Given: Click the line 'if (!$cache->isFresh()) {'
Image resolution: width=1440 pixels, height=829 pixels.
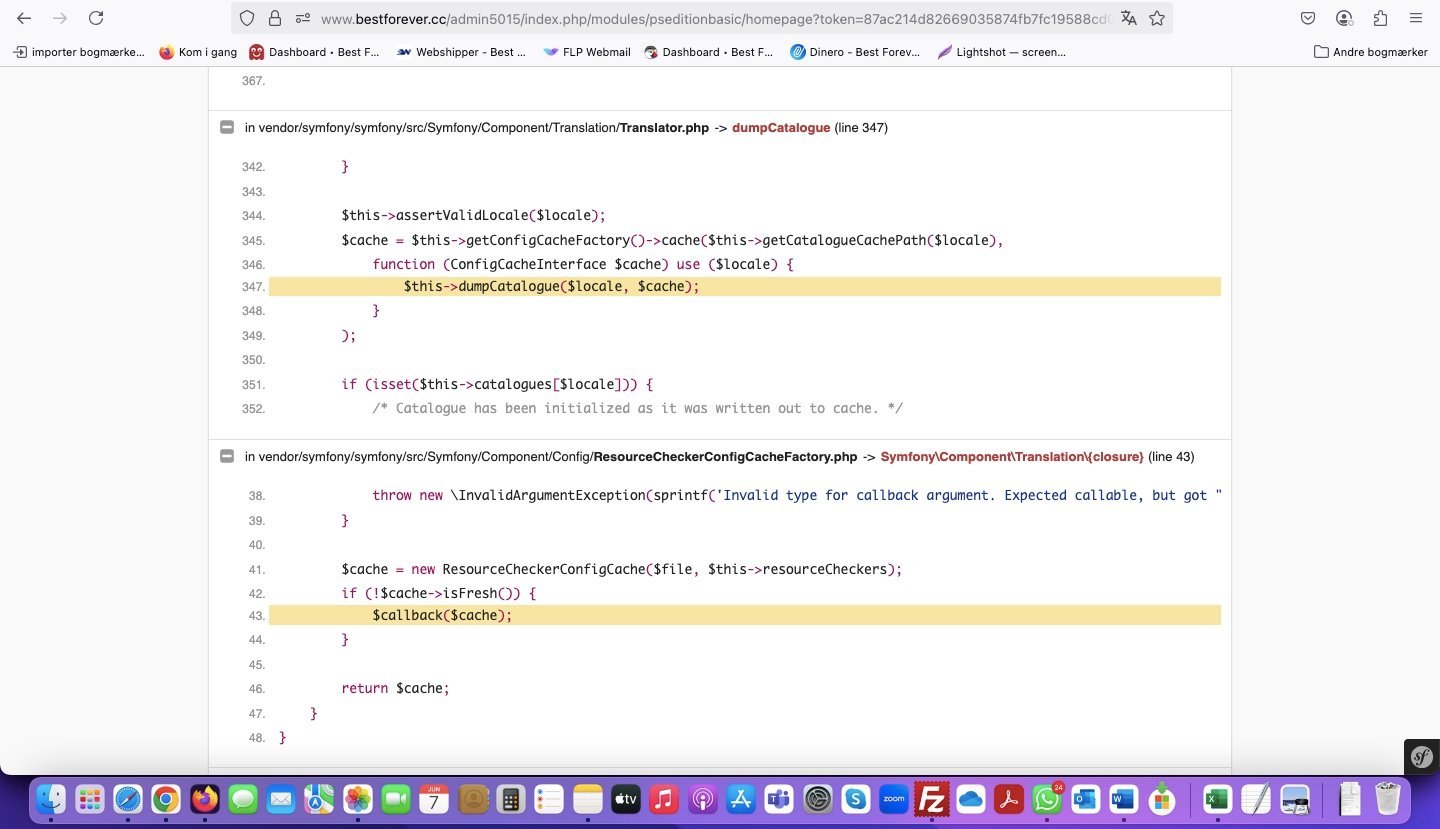Looking at the screenshot, I should coord(439,594).
